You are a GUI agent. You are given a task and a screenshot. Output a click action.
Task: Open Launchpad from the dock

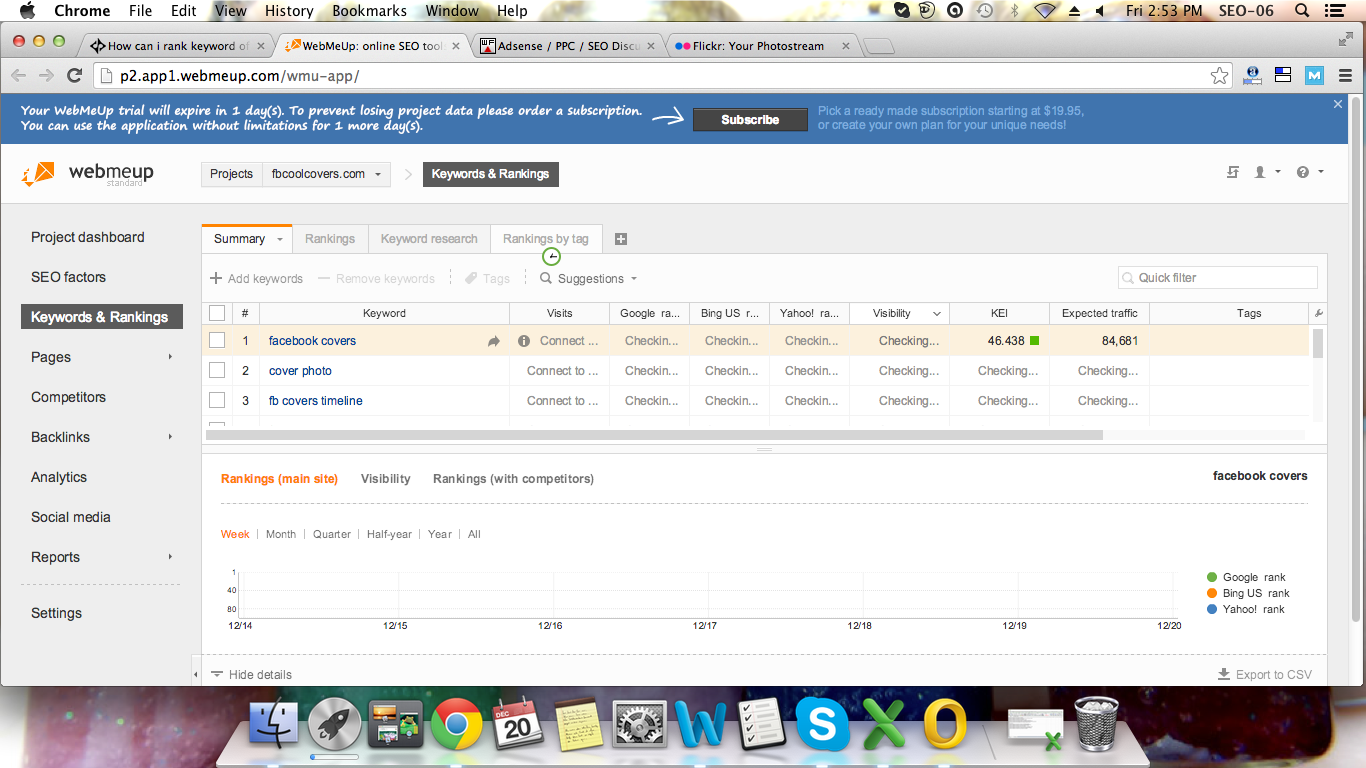[x=335, y=723]
